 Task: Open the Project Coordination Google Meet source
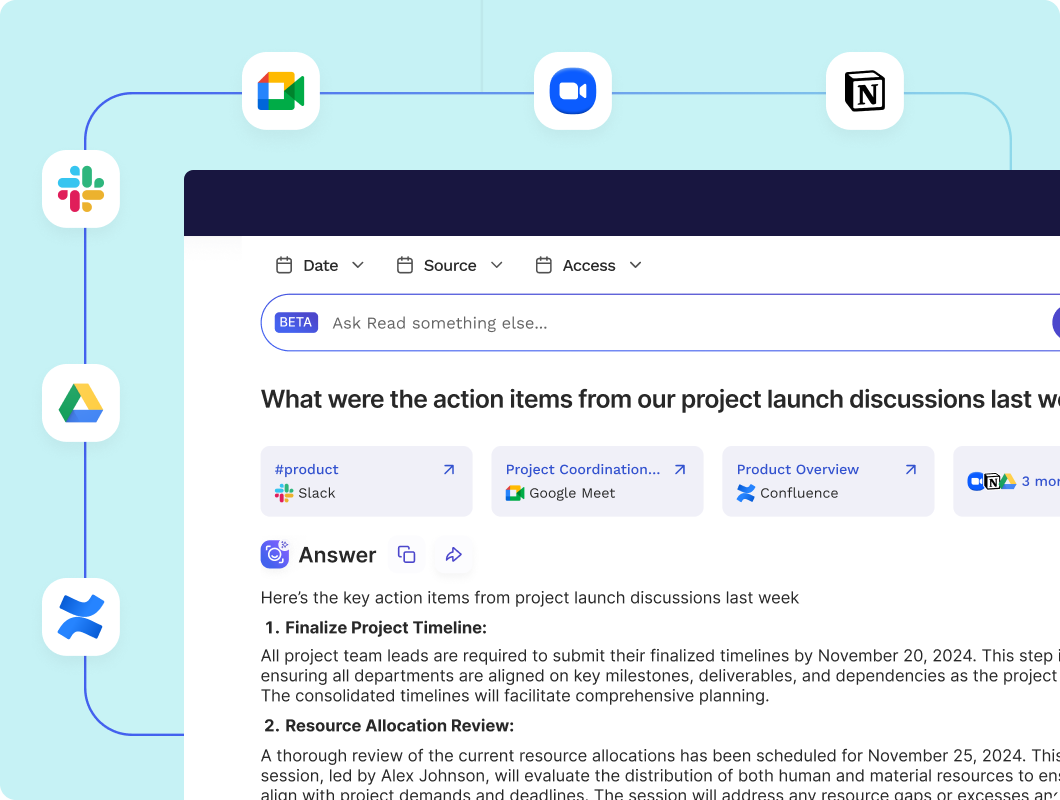click(x=597, y=481)
